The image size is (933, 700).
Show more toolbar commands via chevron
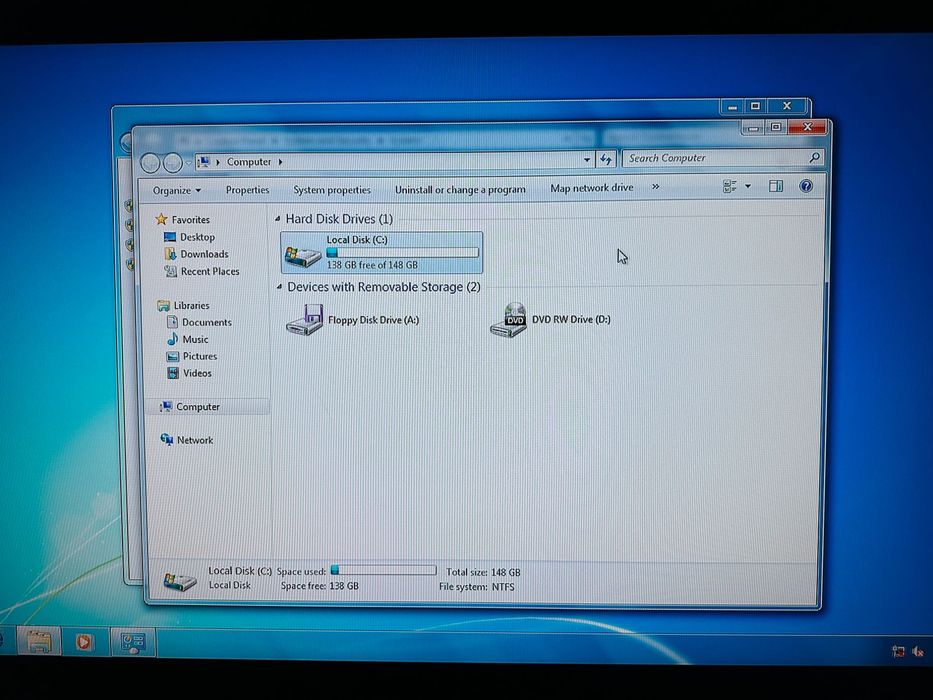[655, 186]
